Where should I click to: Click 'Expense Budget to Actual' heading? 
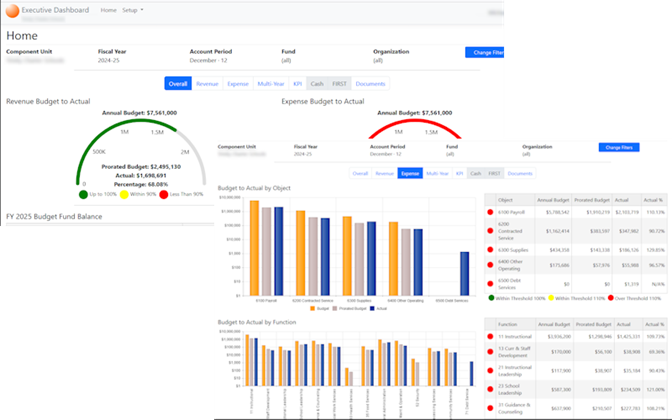[323, 102]
